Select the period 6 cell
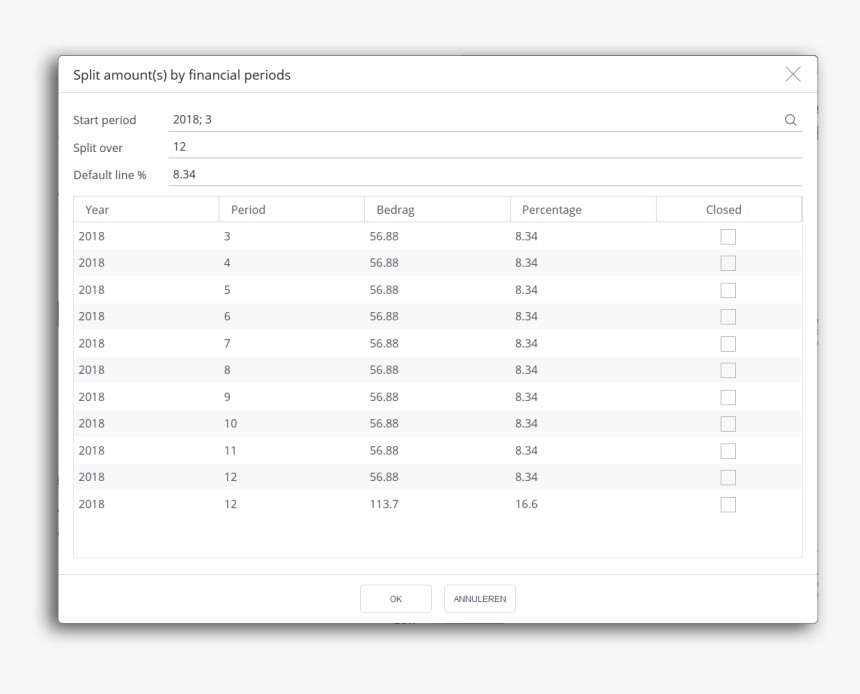860x694 pixels. tap(291, 317)
